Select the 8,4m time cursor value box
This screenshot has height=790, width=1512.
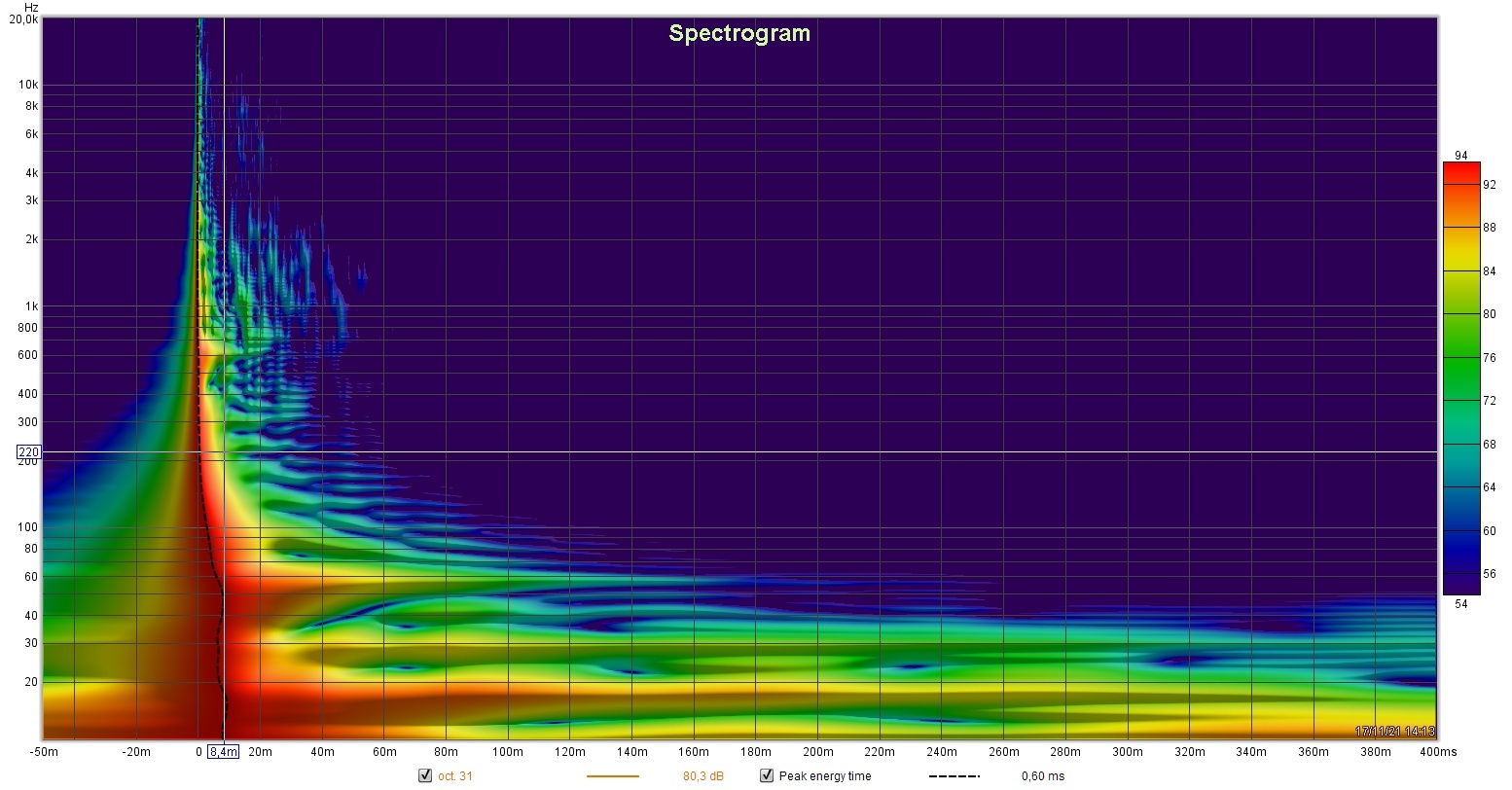point(224,752)
